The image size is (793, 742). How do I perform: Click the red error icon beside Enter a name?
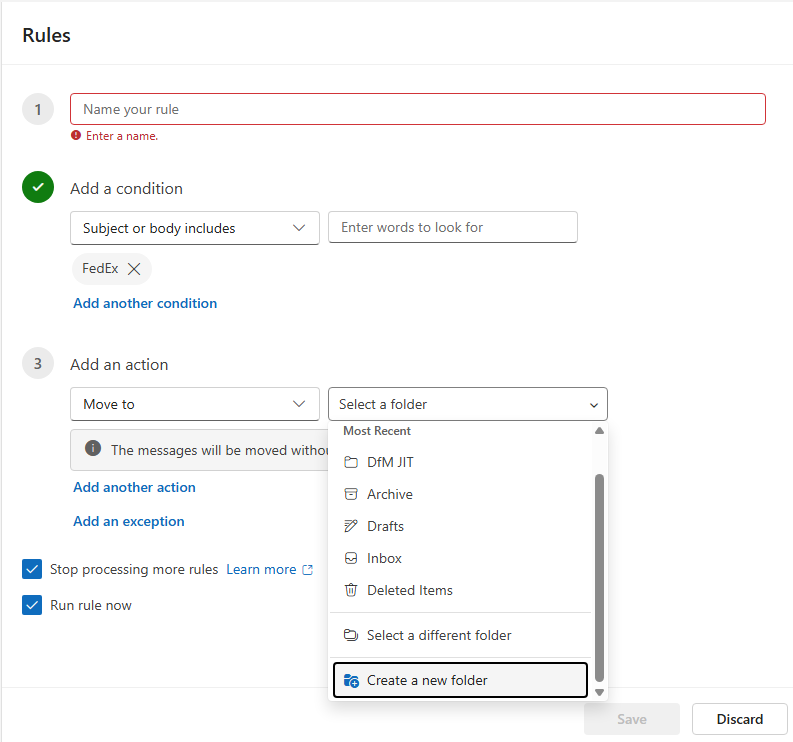[76, 135]
